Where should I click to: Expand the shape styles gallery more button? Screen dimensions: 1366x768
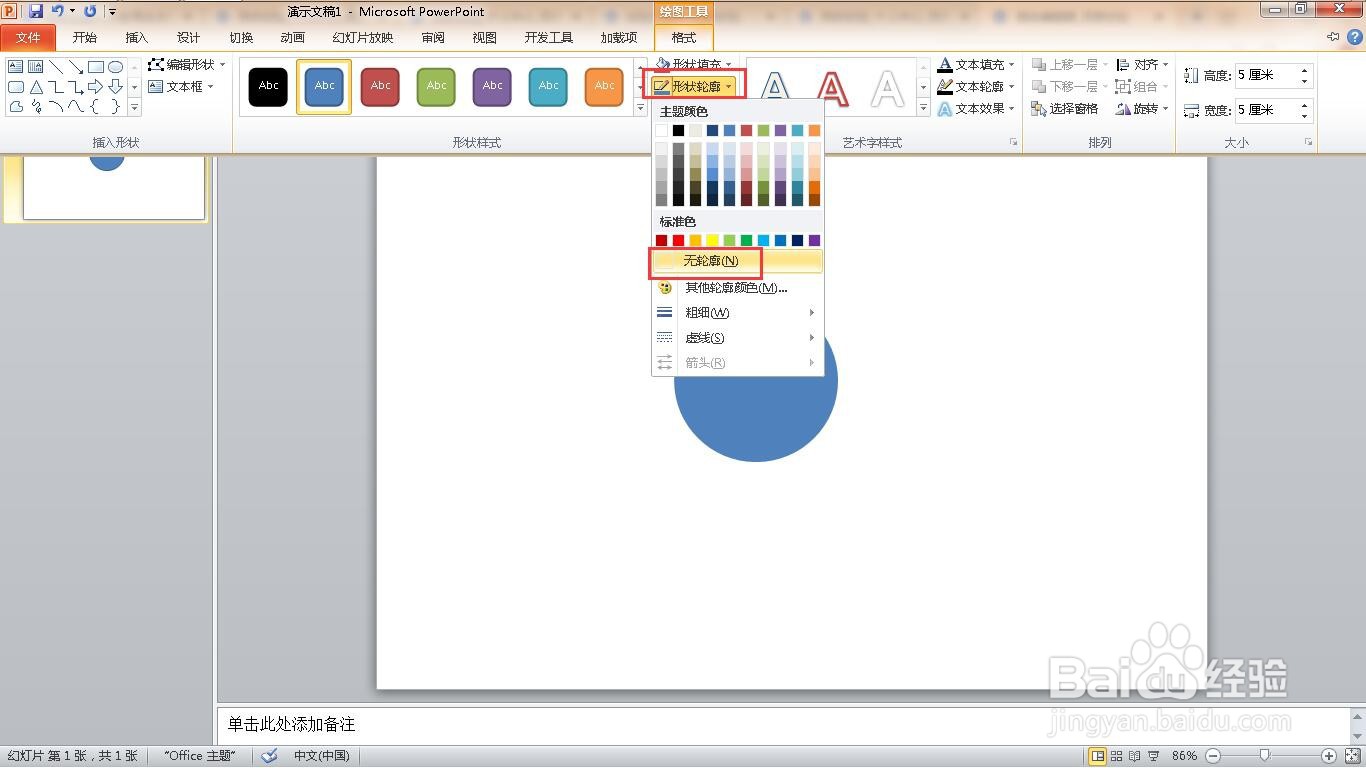(641, 109)
